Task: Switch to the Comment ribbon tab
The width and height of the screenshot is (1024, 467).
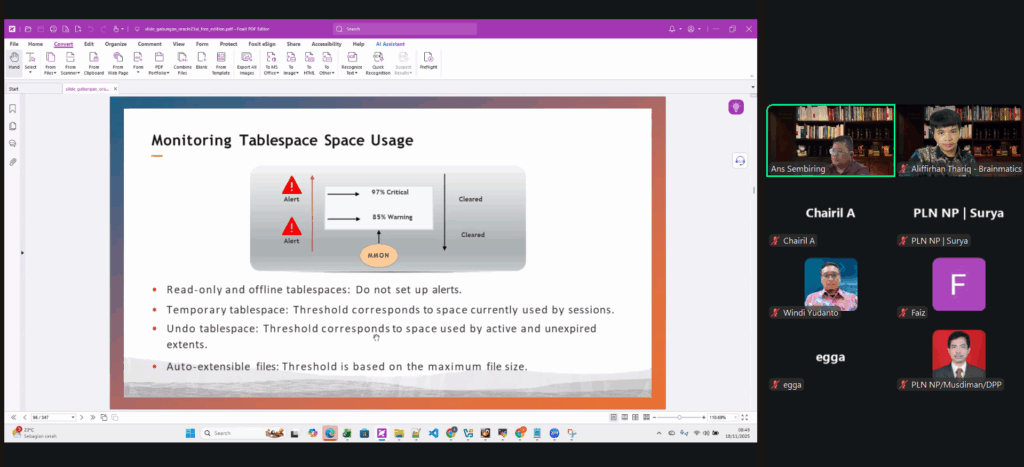Action: 150,44
